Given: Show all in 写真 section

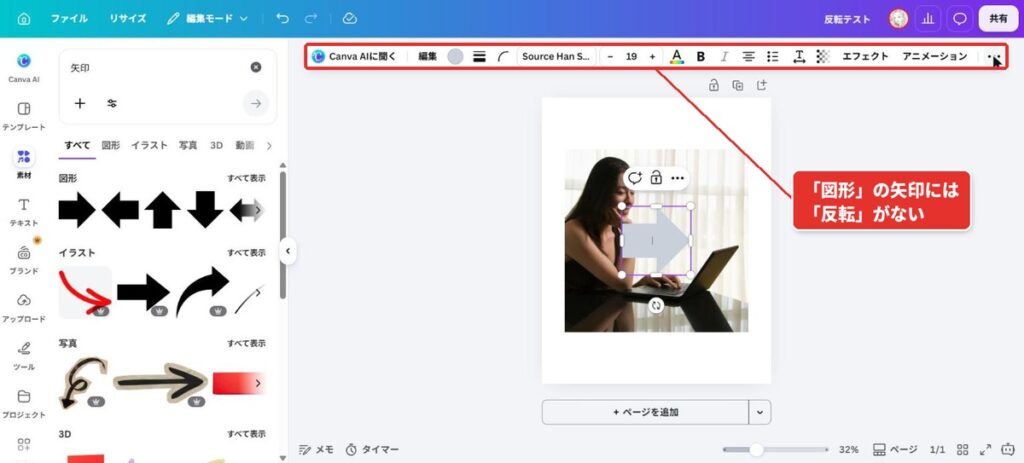Looking at the screenshot, I should pos(246,343).
